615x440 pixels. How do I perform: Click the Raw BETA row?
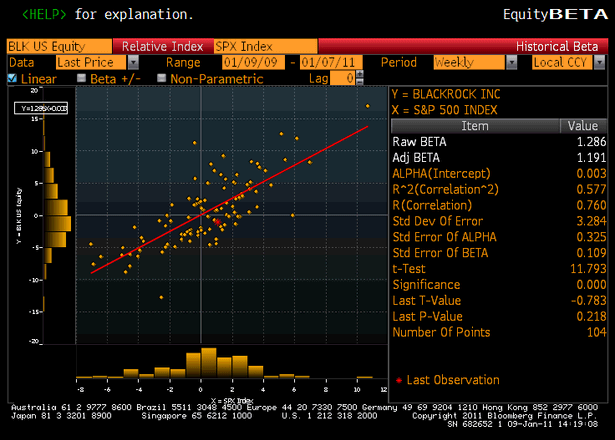click(x=499, y=142)
